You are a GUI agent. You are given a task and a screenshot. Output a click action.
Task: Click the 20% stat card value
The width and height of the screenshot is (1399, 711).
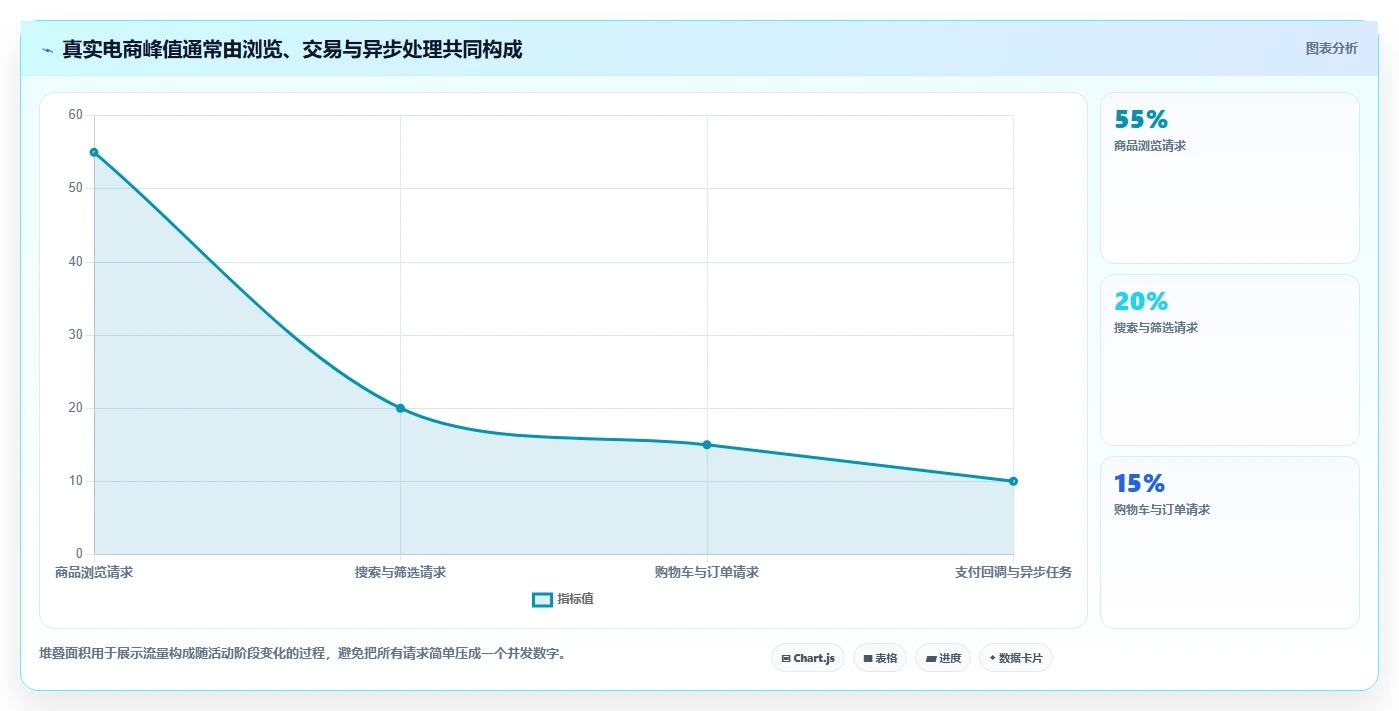click(1141, 302)
